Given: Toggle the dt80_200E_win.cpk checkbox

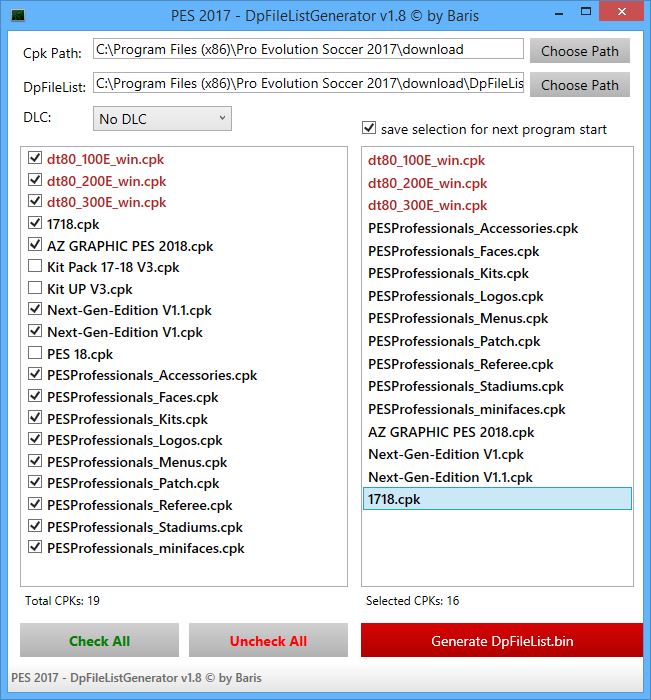Looking at the screenshot, I should coord(35,179).
